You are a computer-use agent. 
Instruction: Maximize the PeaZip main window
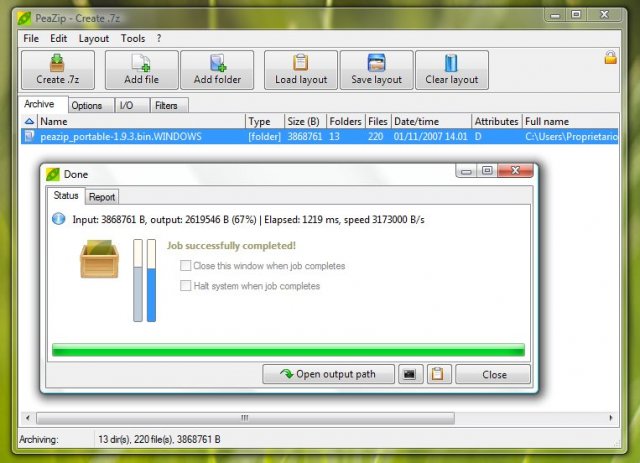pyautogui.click(x=576, y=15)
